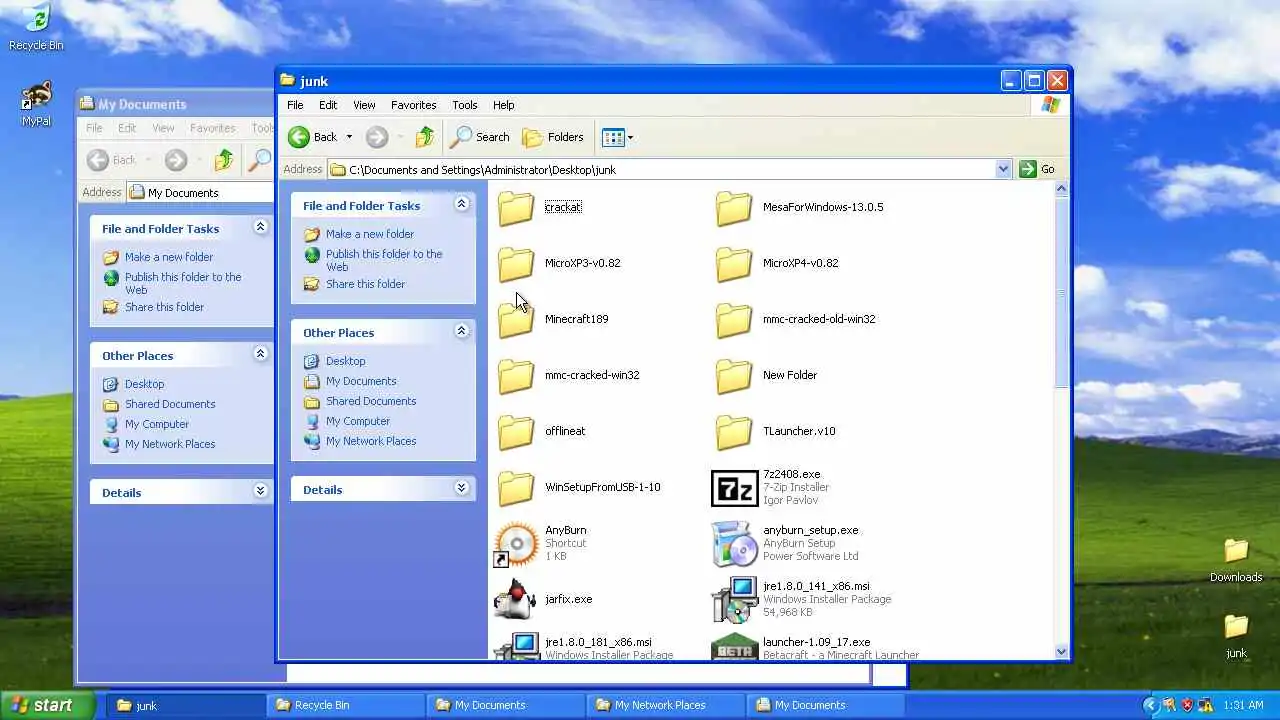Click the Forward button in My Documents window
Screen dimensions: 1280x720
(x=176, y=160)
